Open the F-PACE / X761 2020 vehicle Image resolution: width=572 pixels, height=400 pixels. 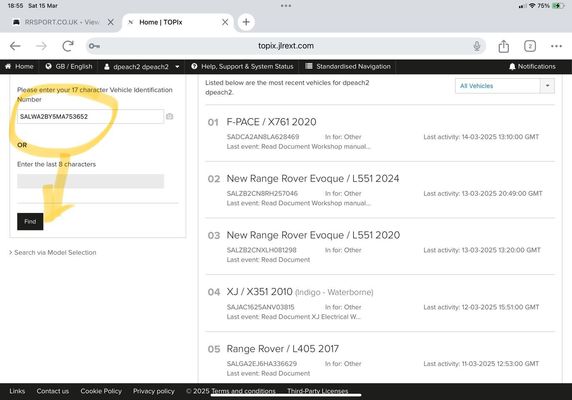(x=271, y=122)
